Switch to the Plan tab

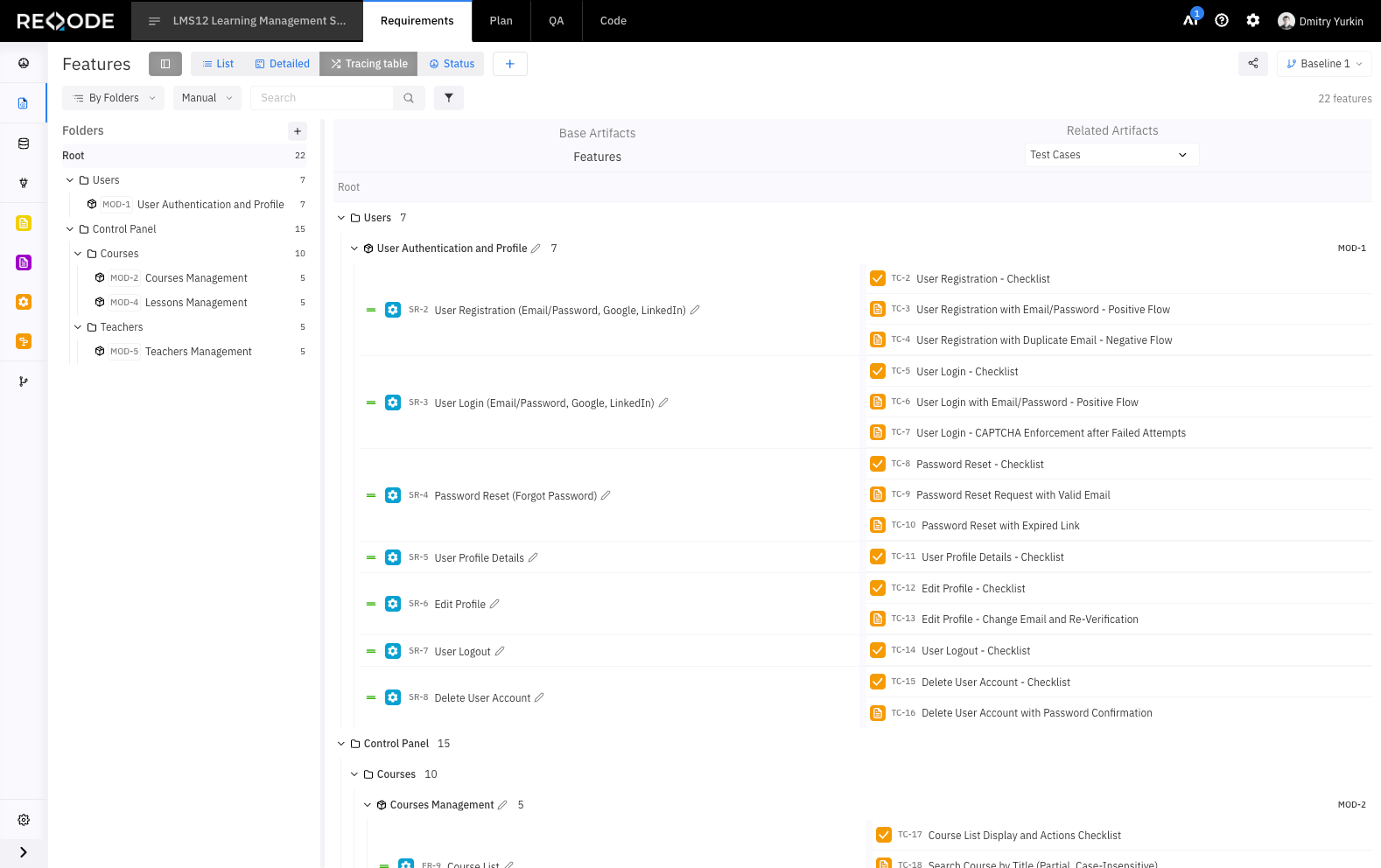click(x=501, y=21)
